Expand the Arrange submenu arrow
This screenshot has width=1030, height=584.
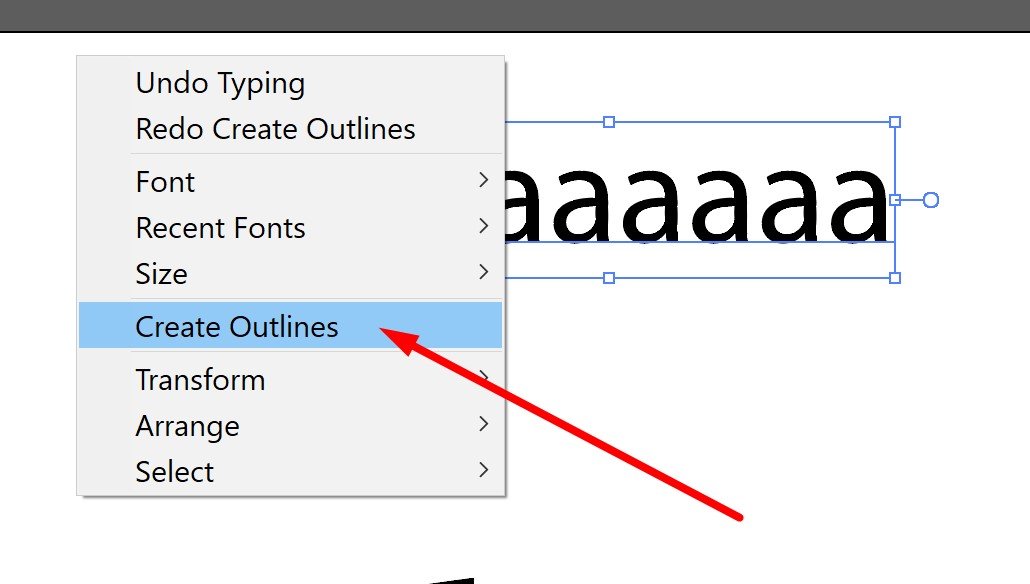(x=484, y=424)
